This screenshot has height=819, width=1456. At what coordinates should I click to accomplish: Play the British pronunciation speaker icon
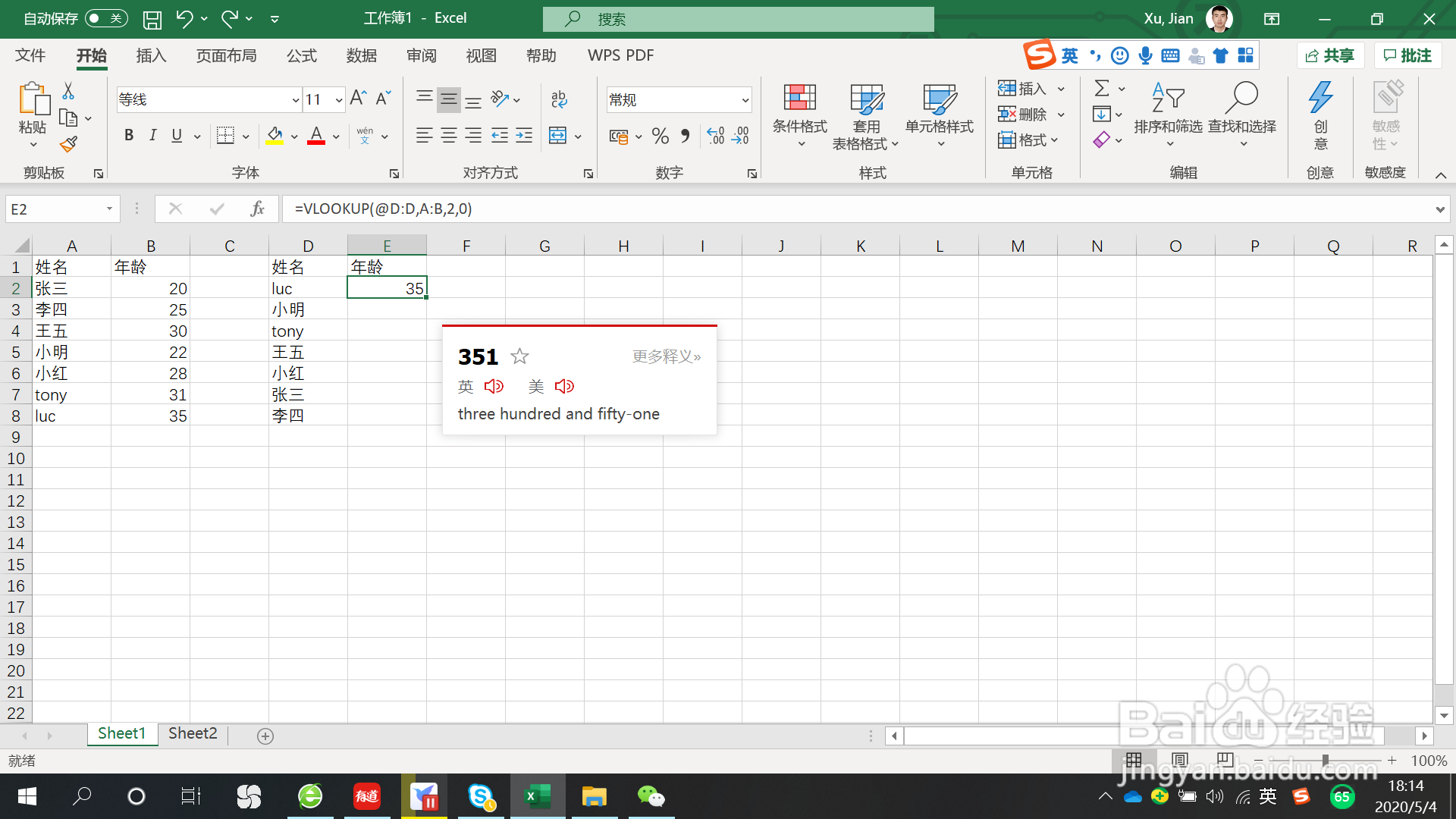point(494,387)
